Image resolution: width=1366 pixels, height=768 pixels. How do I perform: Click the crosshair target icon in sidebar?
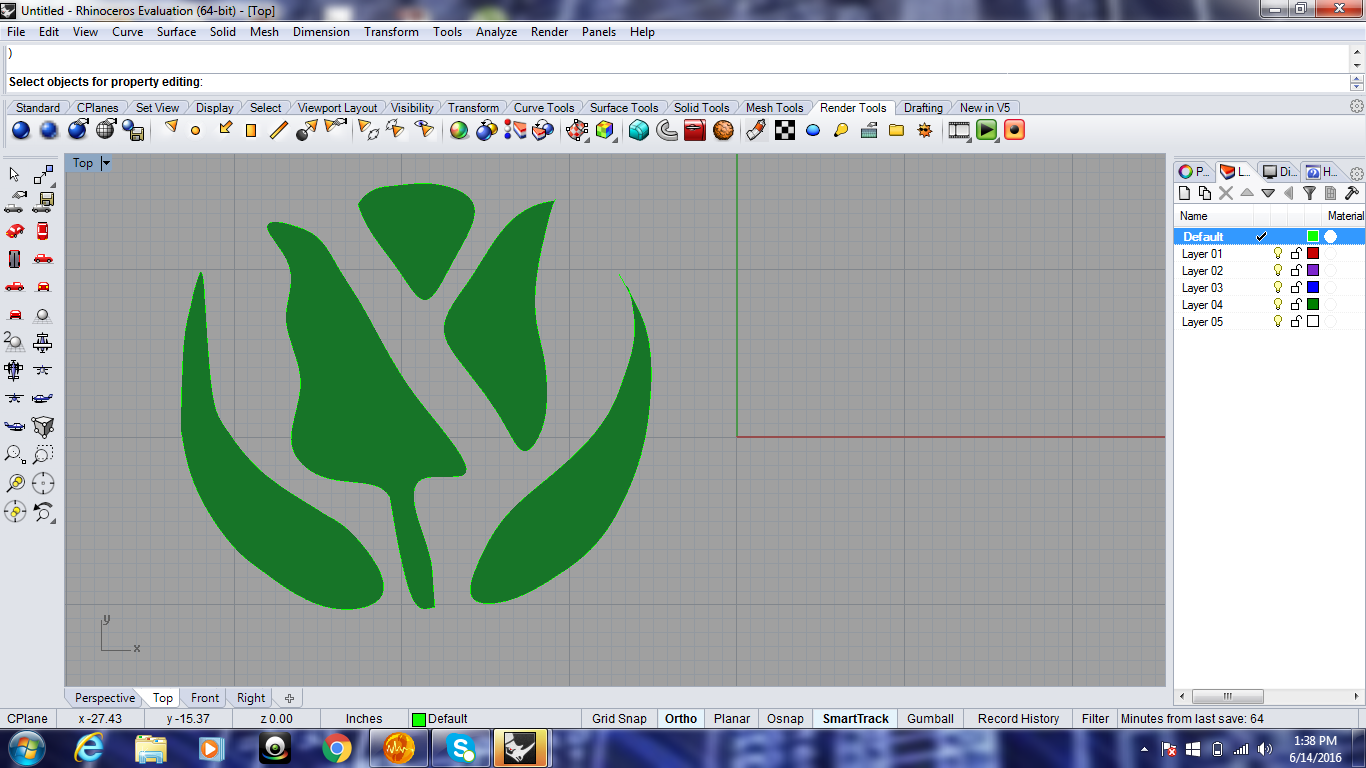click(x=43, y=483)
